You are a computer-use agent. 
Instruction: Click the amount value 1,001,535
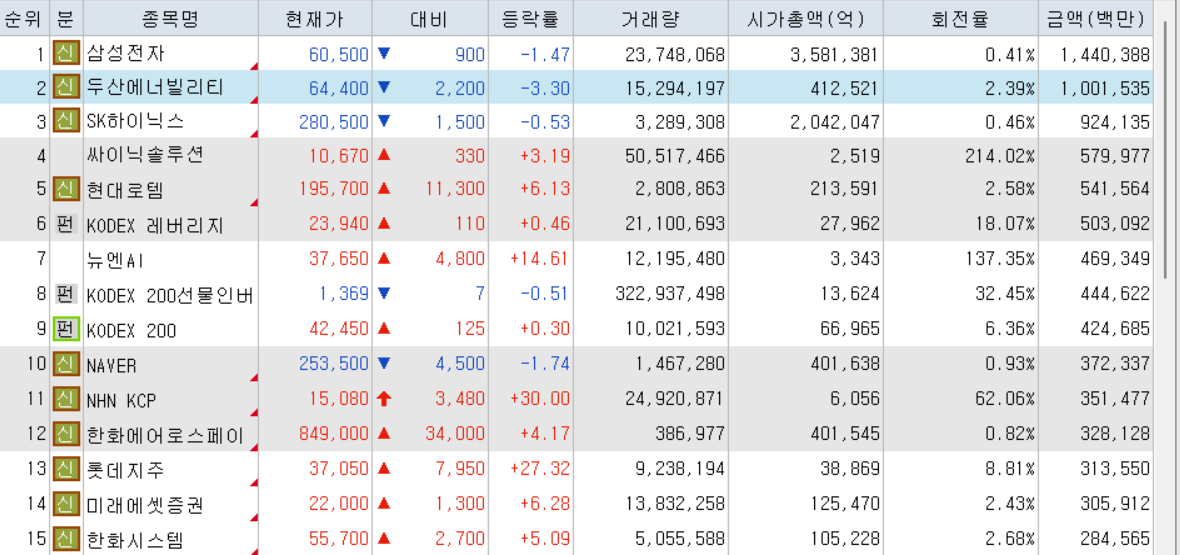pyautogui.click(x=1105, y=87)
